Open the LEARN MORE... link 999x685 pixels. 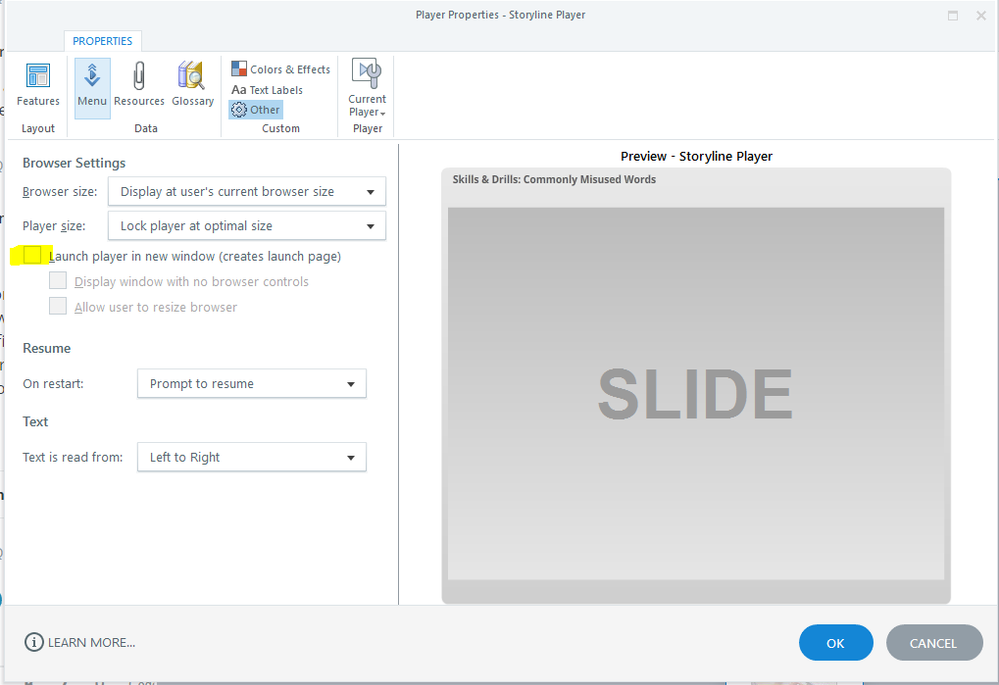[x=92, y=642]
